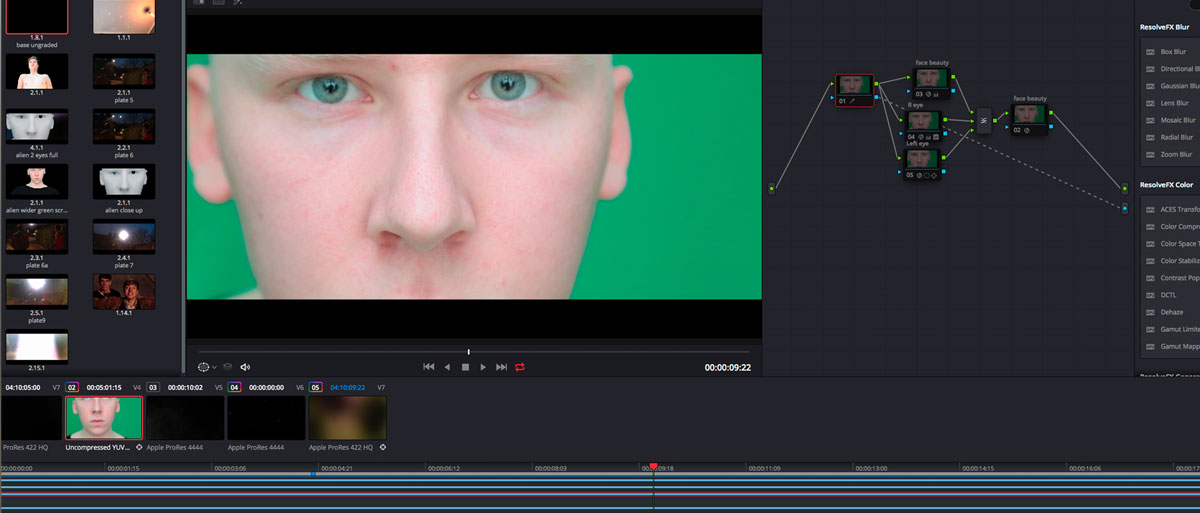Click the blue node graph alpha output
The image size is (1200, 513).
1125,208
